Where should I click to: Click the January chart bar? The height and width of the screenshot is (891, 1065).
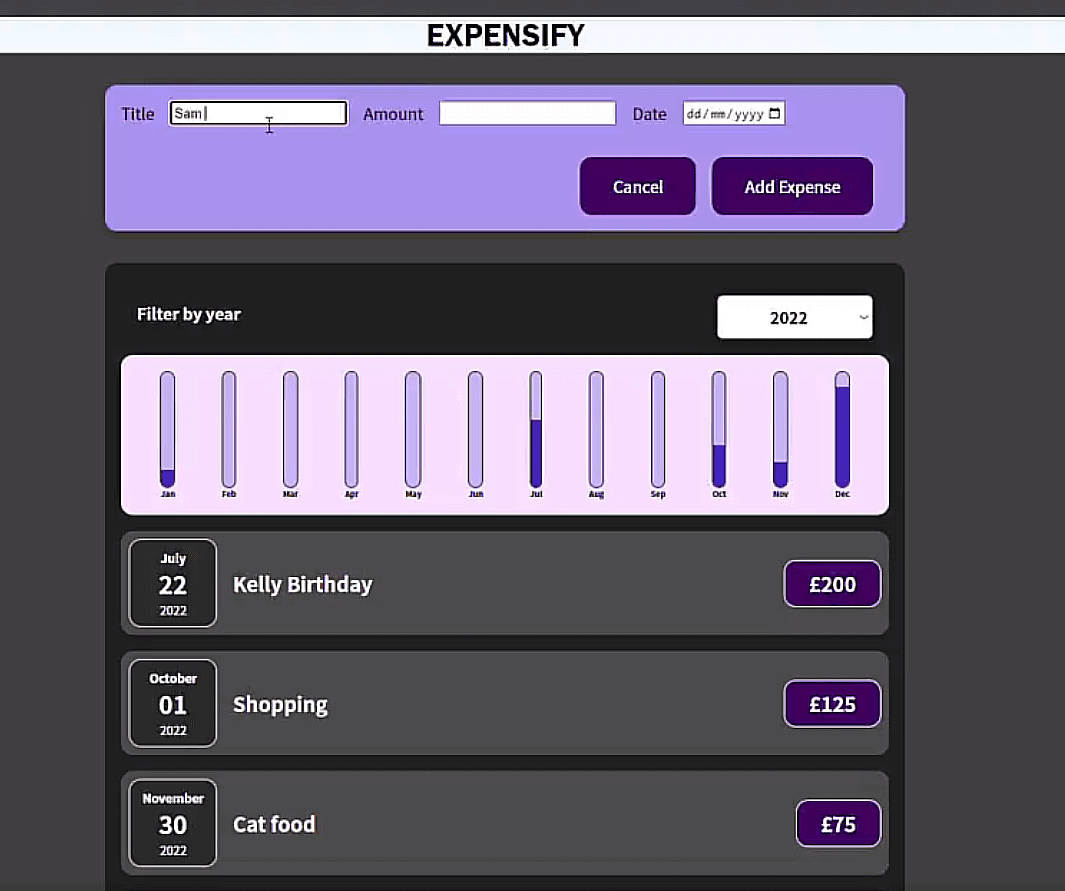coord(167,430)
